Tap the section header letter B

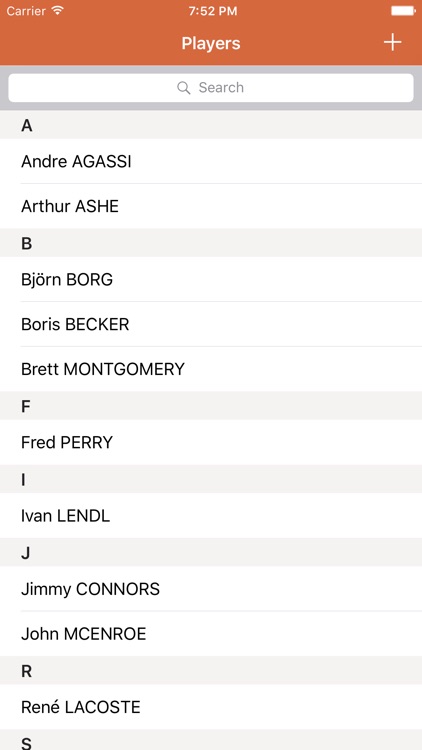point(26,243)
